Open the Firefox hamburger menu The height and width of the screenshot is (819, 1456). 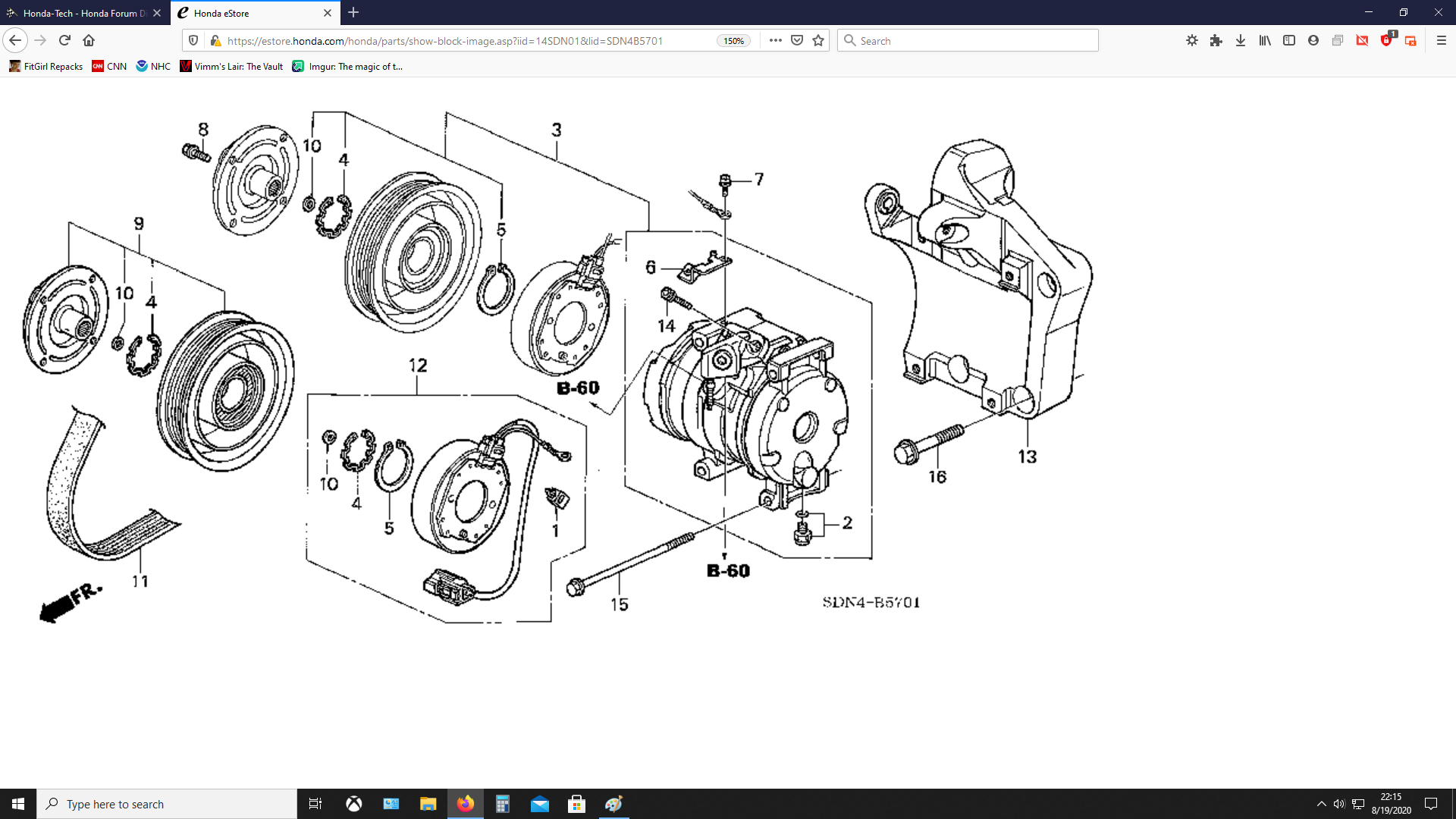(1442, 40)
